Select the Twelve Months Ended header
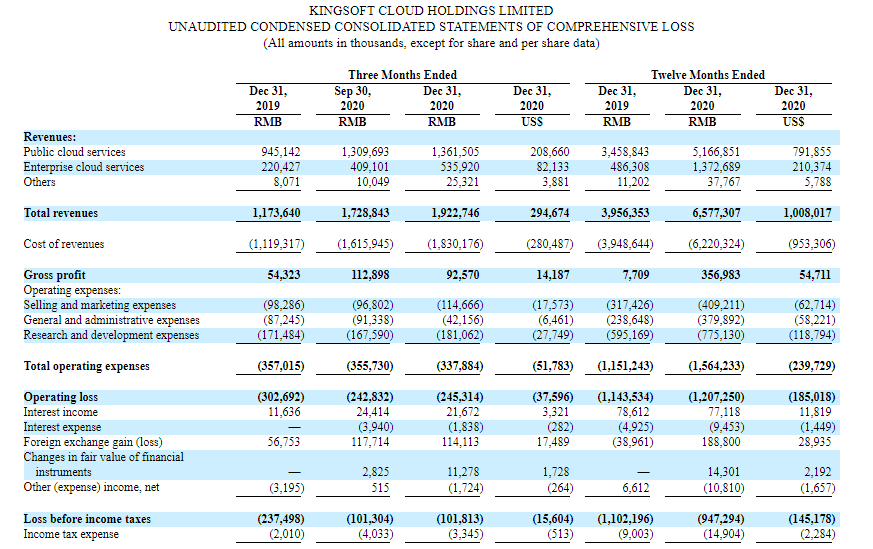Viewport: 873px width, 549px height. 708,75
